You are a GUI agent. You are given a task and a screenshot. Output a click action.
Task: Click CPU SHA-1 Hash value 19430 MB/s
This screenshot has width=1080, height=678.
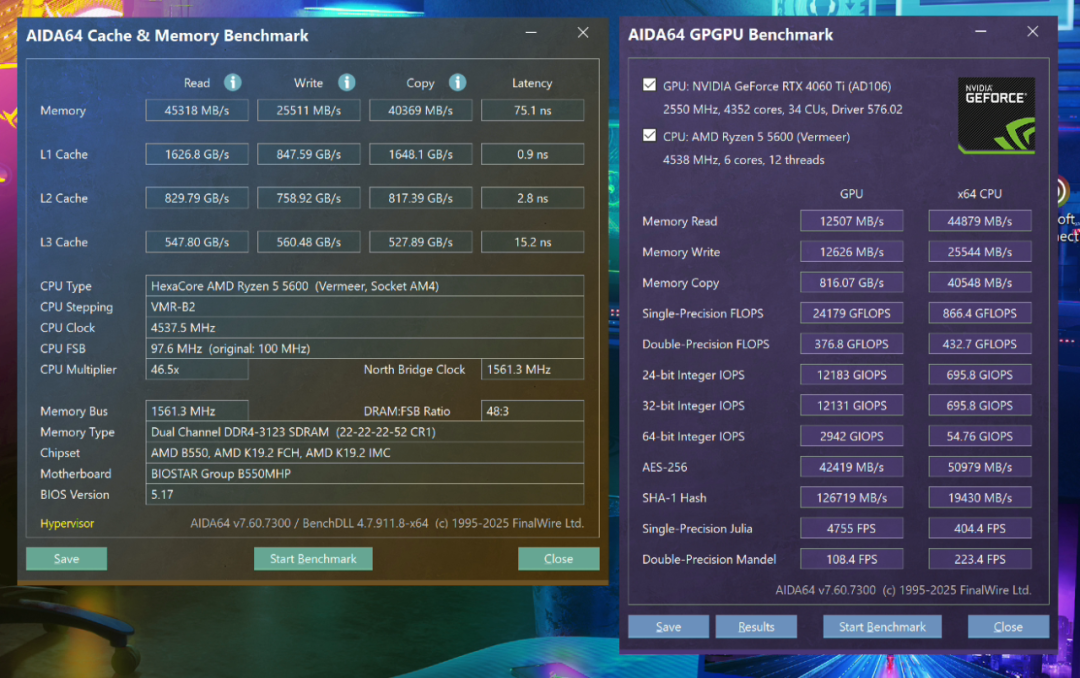(x=979, y=497)
